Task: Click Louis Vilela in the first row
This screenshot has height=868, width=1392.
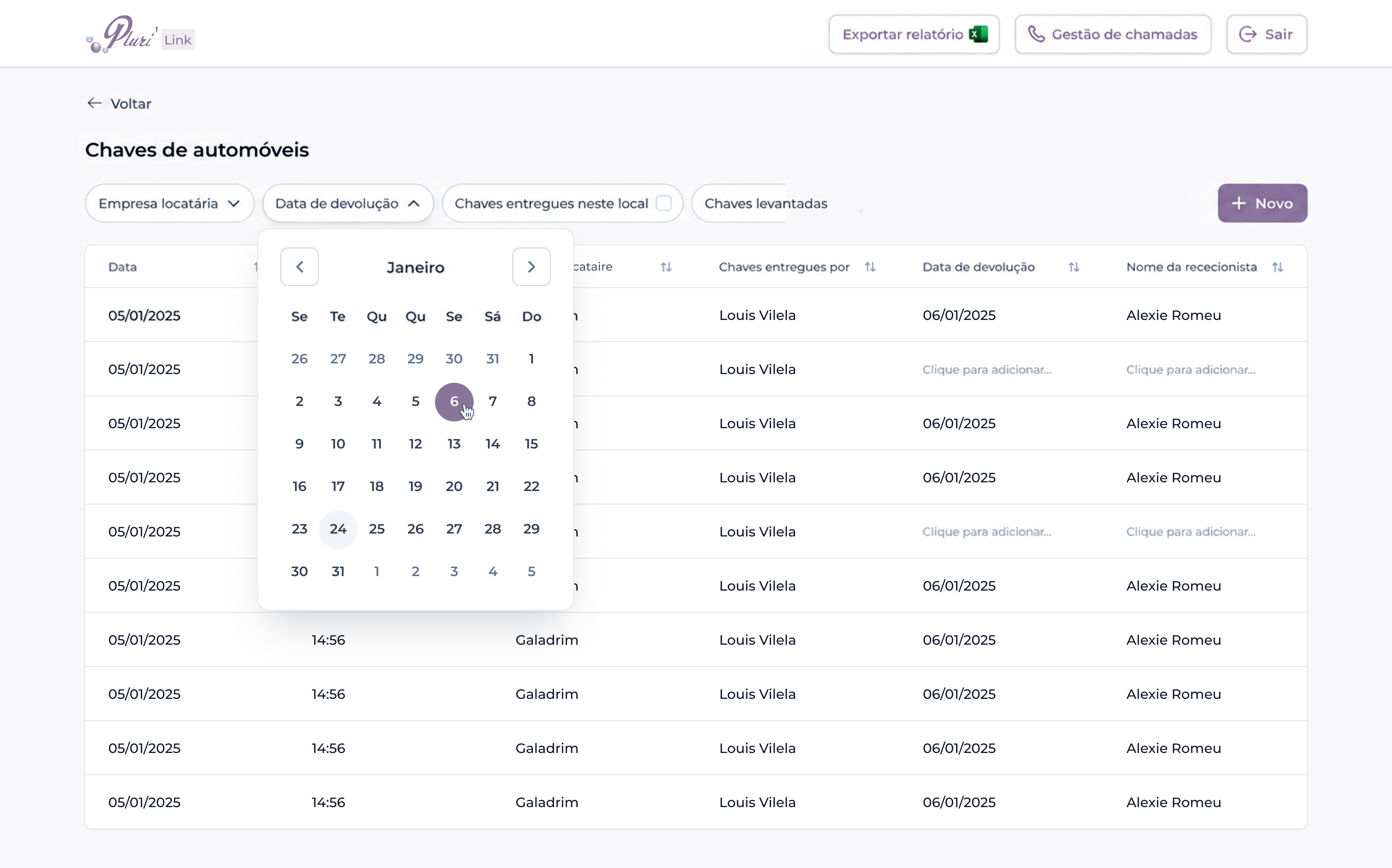Action: [x=757, y=315]
